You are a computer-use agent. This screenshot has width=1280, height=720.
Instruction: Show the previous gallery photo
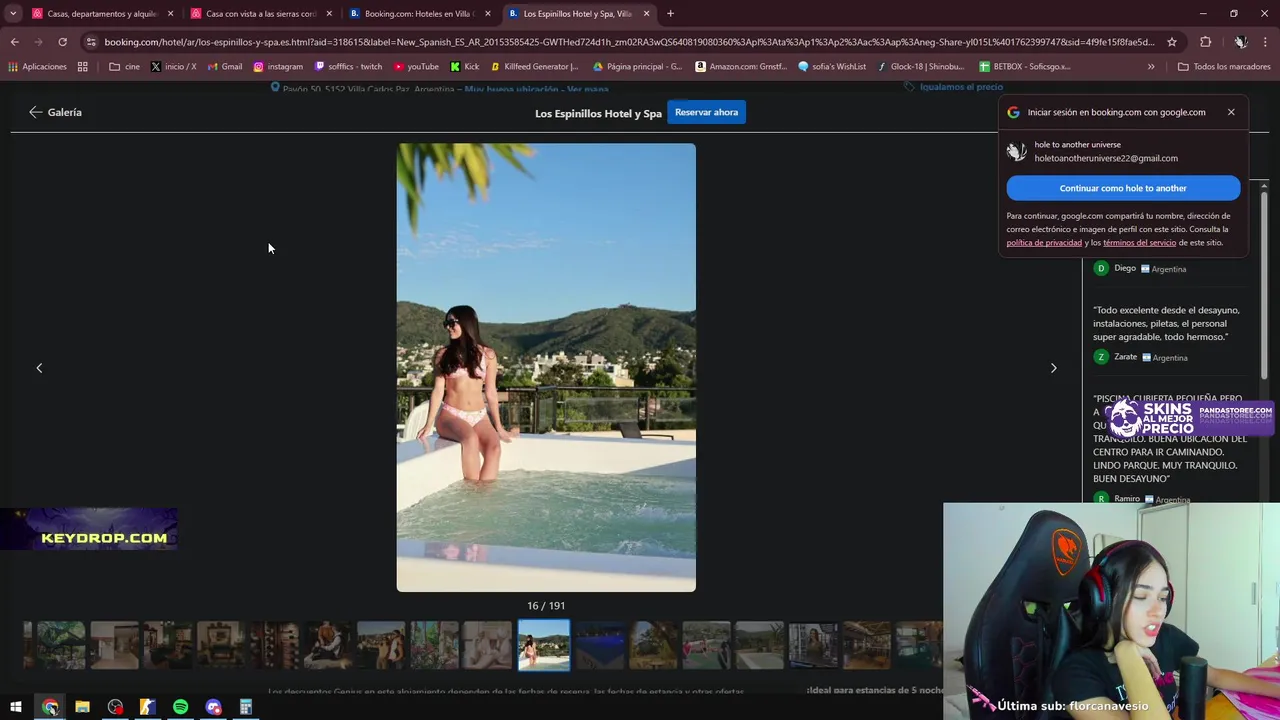point(39,368)
